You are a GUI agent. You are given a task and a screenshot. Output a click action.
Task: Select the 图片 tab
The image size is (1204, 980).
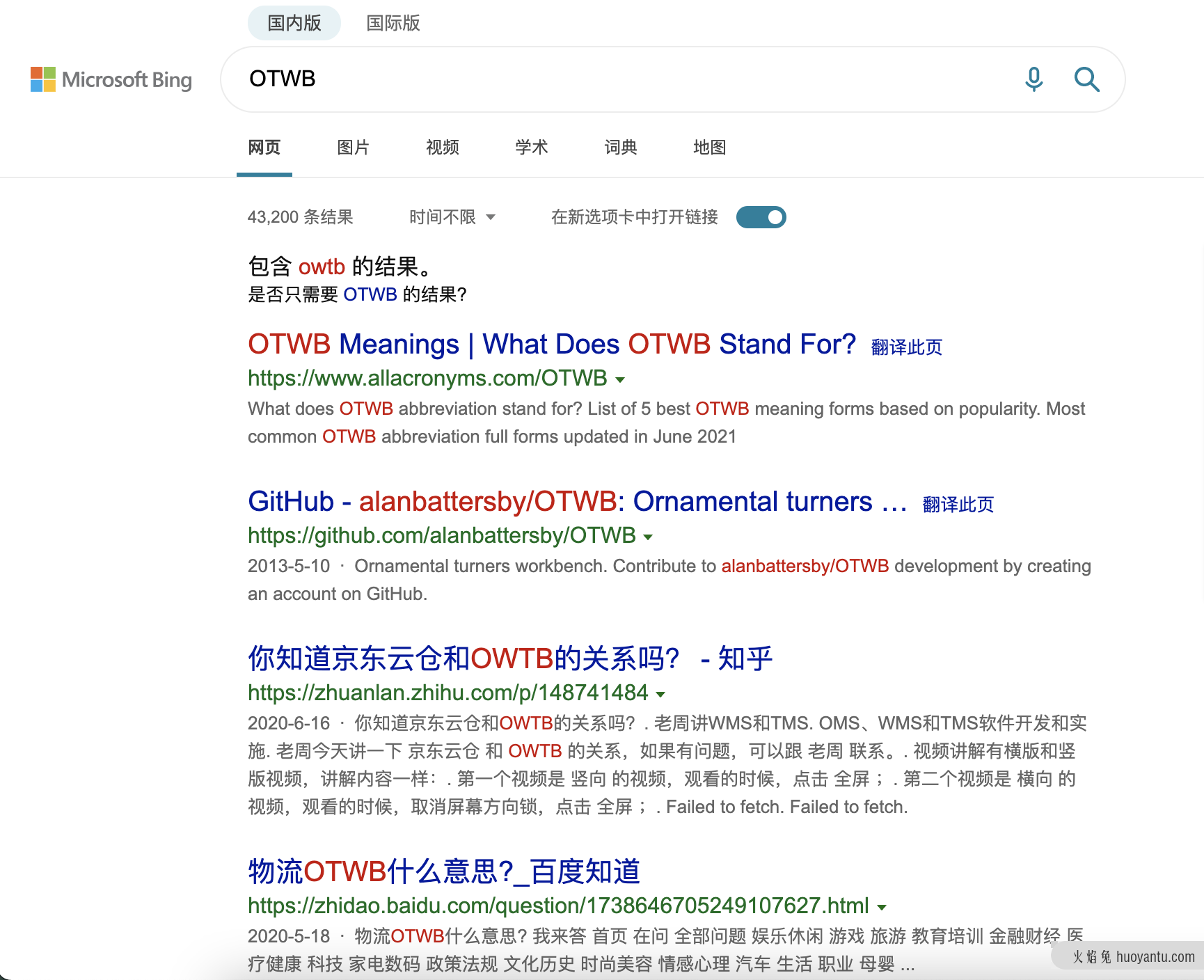(x=354, y=148)
